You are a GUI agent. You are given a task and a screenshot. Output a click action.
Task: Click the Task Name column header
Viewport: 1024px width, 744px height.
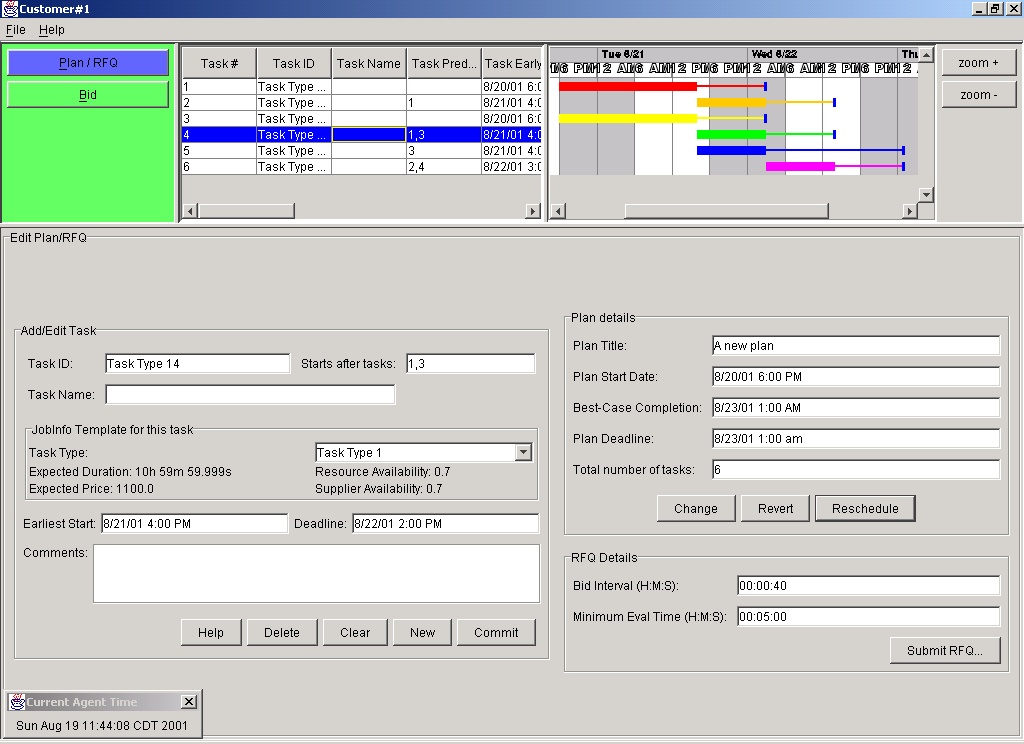[369, 63]
